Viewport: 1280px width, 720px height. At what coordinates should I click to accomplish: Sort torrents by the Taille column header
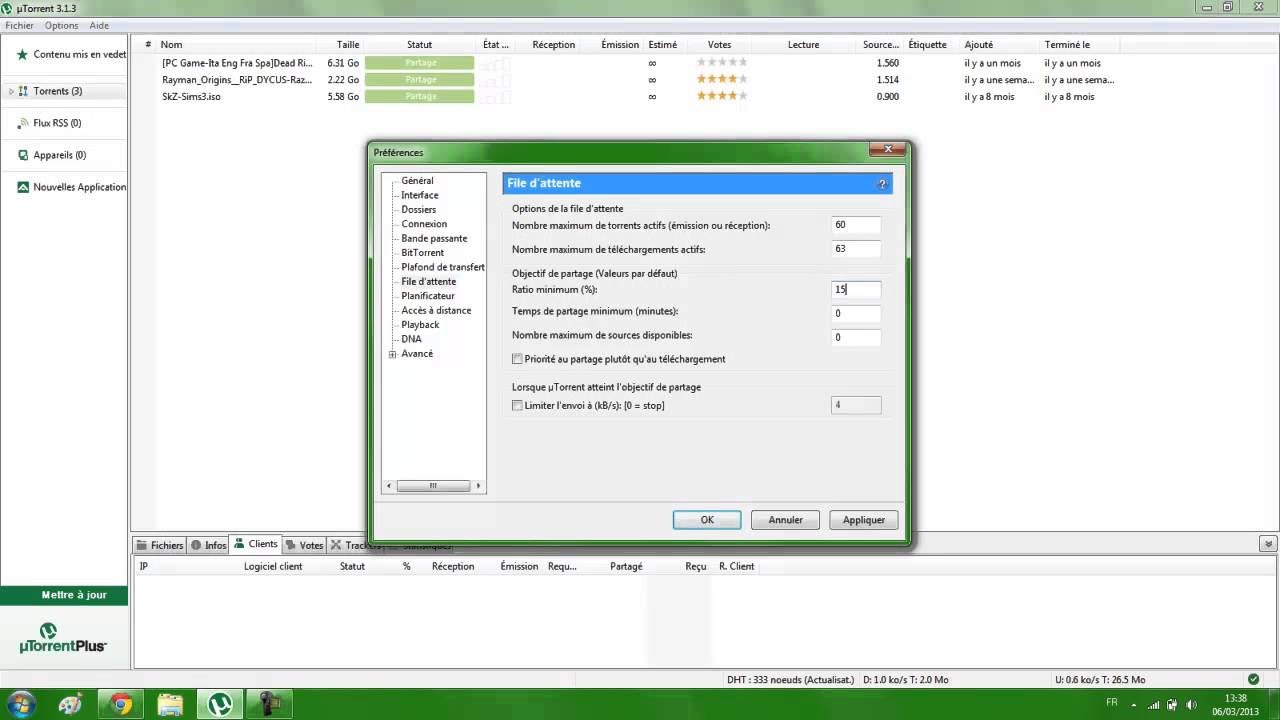coord(347,45)
